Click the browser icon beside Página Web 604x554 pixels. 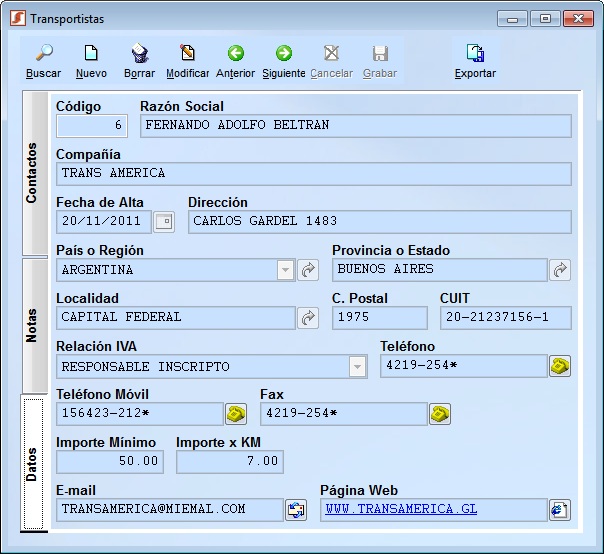click(x=560, y=510)
